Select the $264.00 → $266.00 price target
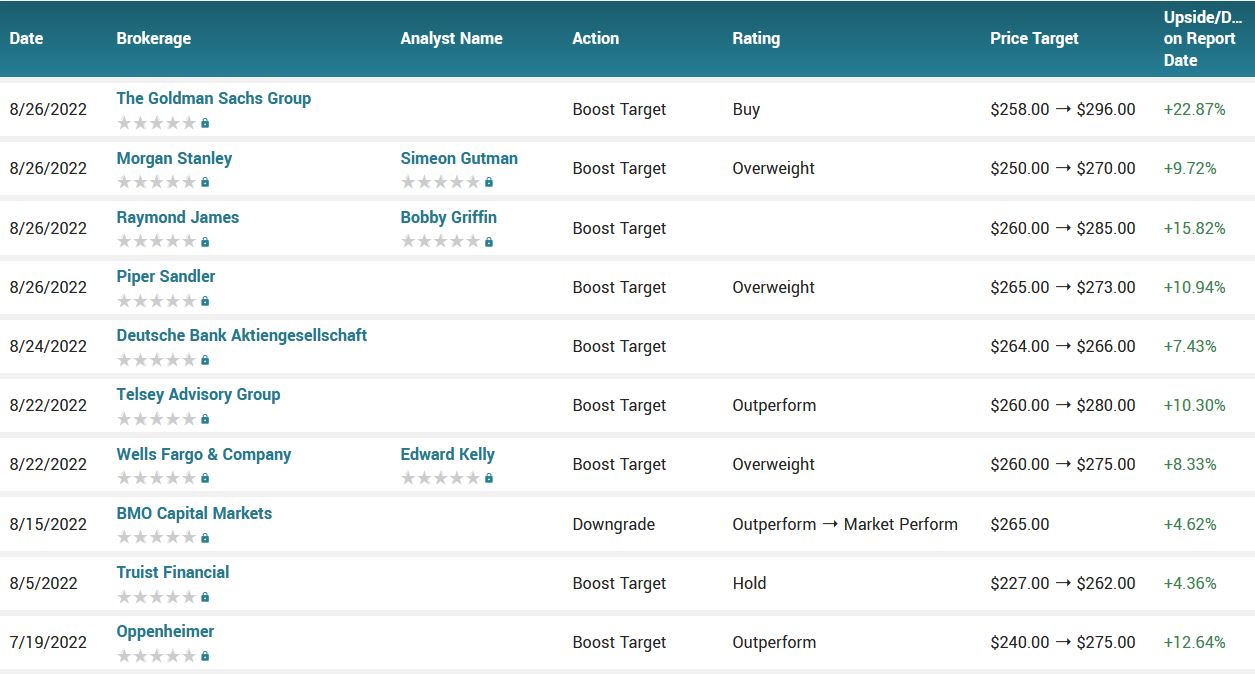Viewport: 1255px width, 674px height. (x=1063, y=346)
